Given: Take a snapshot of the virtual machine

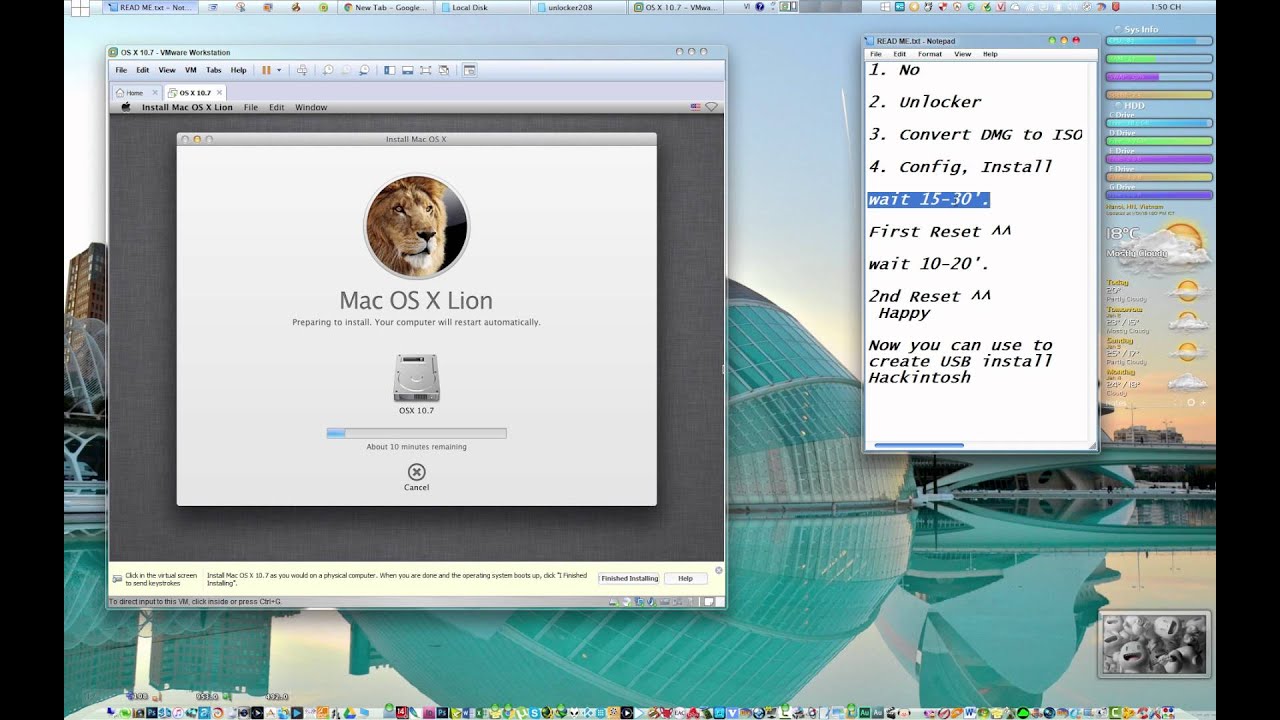Looking at the screenshot, I should 328,70.
